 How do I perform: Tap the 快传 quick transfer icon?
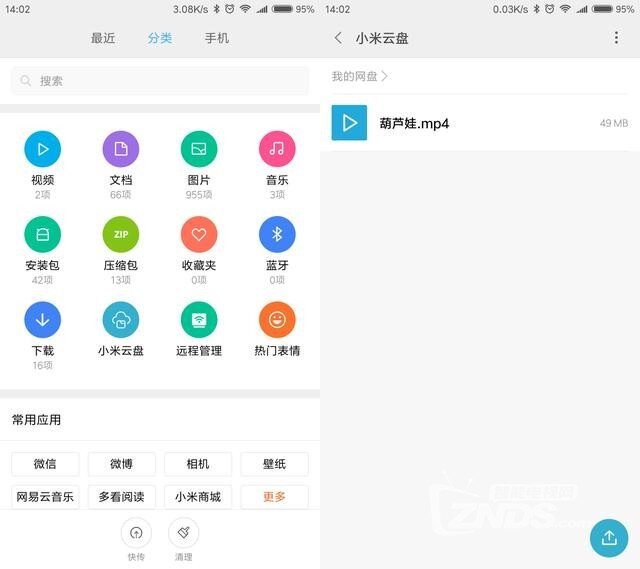tap(136, 533)
